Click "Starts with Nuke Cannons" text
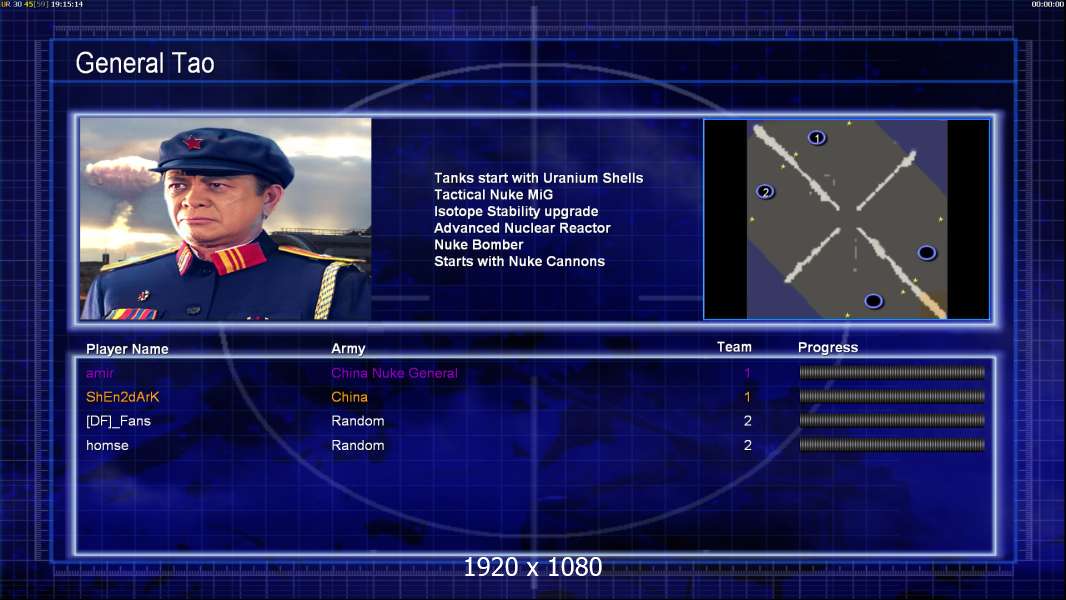The height and width of the screenshot is (600, 1066). click(519, 262)
